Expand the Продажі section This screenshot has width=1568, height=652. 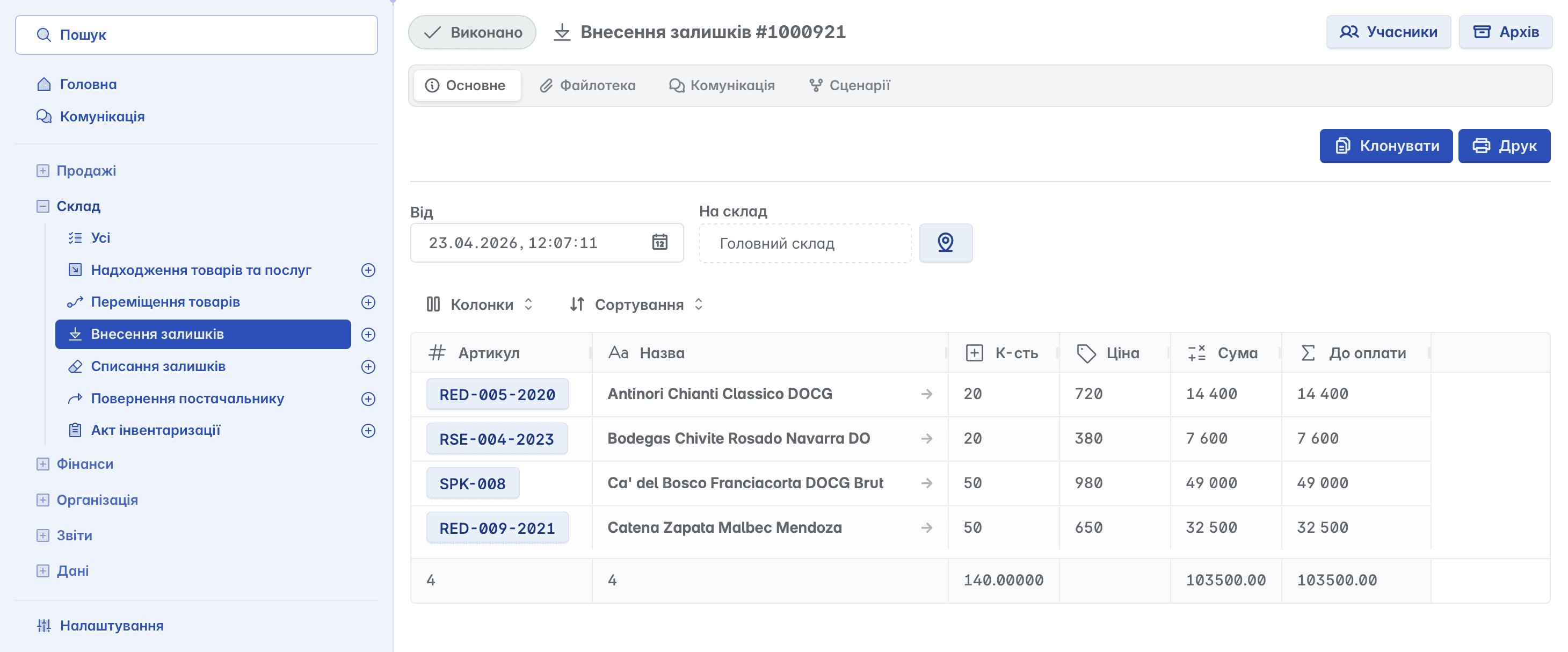[x=42, y=171]
